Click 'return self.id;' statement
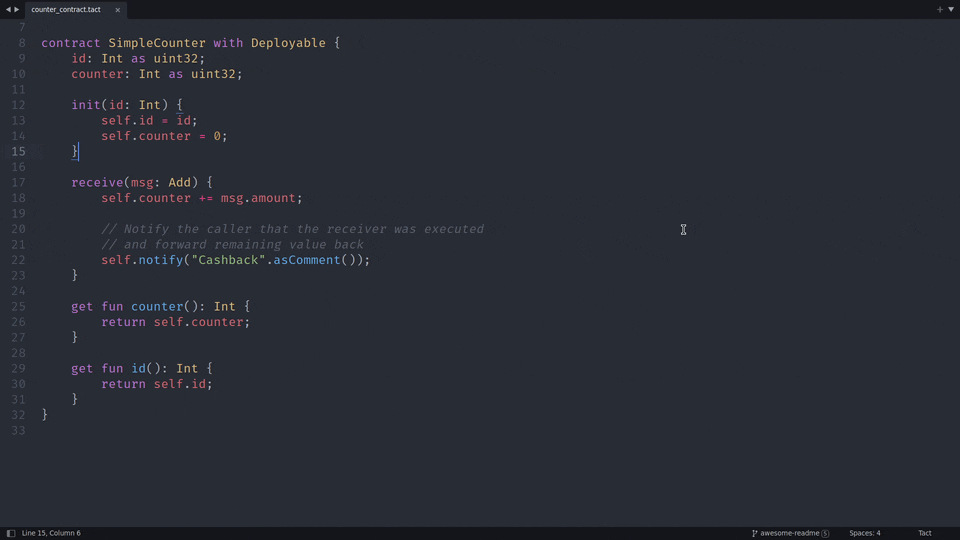Image resolution: width=960 pixels, height=540 pixels. [157, 384]
